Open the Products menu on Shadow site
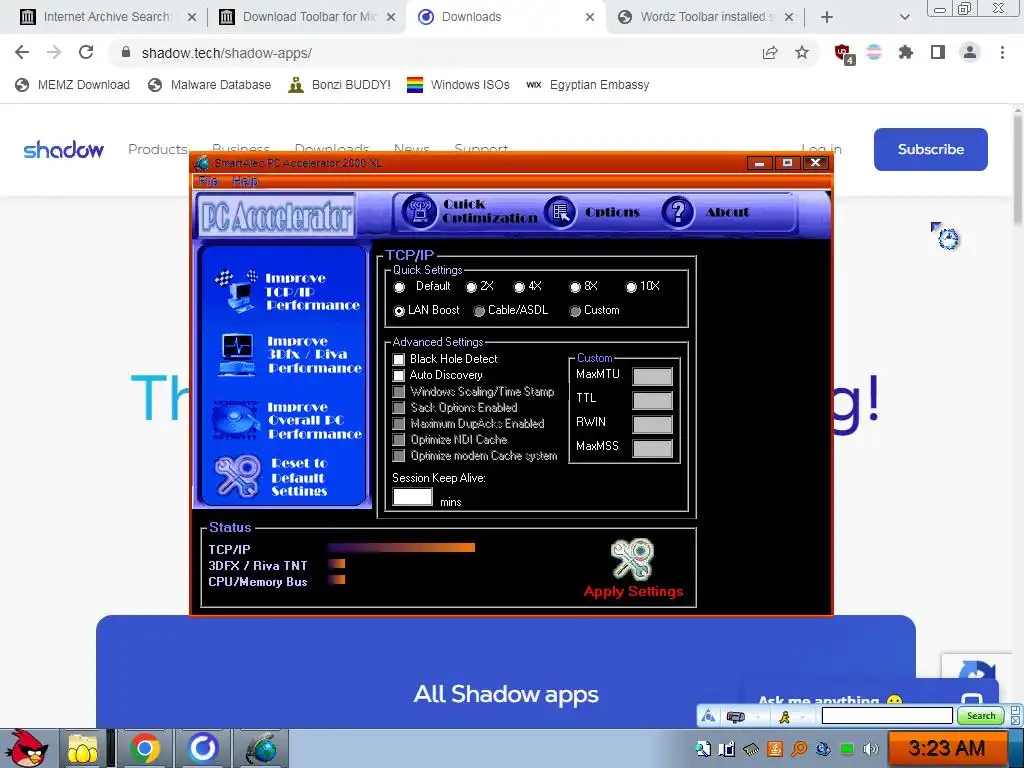The image size is (1024, 768). point(157,149)
